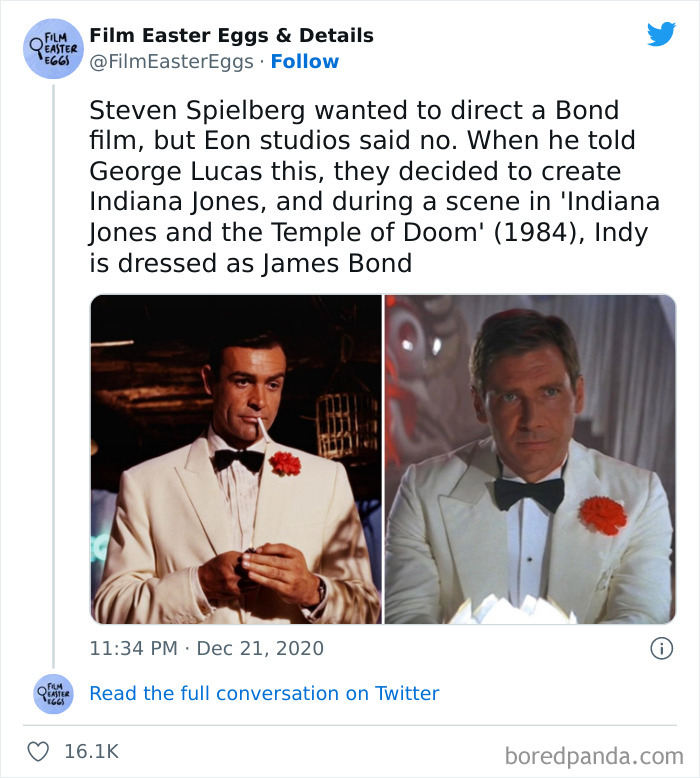The height and width of the screenshot is (778, 700).
Task: Click the small Film Easter Eggs avatar near the bottom
Action: click(x=53, y=693)
